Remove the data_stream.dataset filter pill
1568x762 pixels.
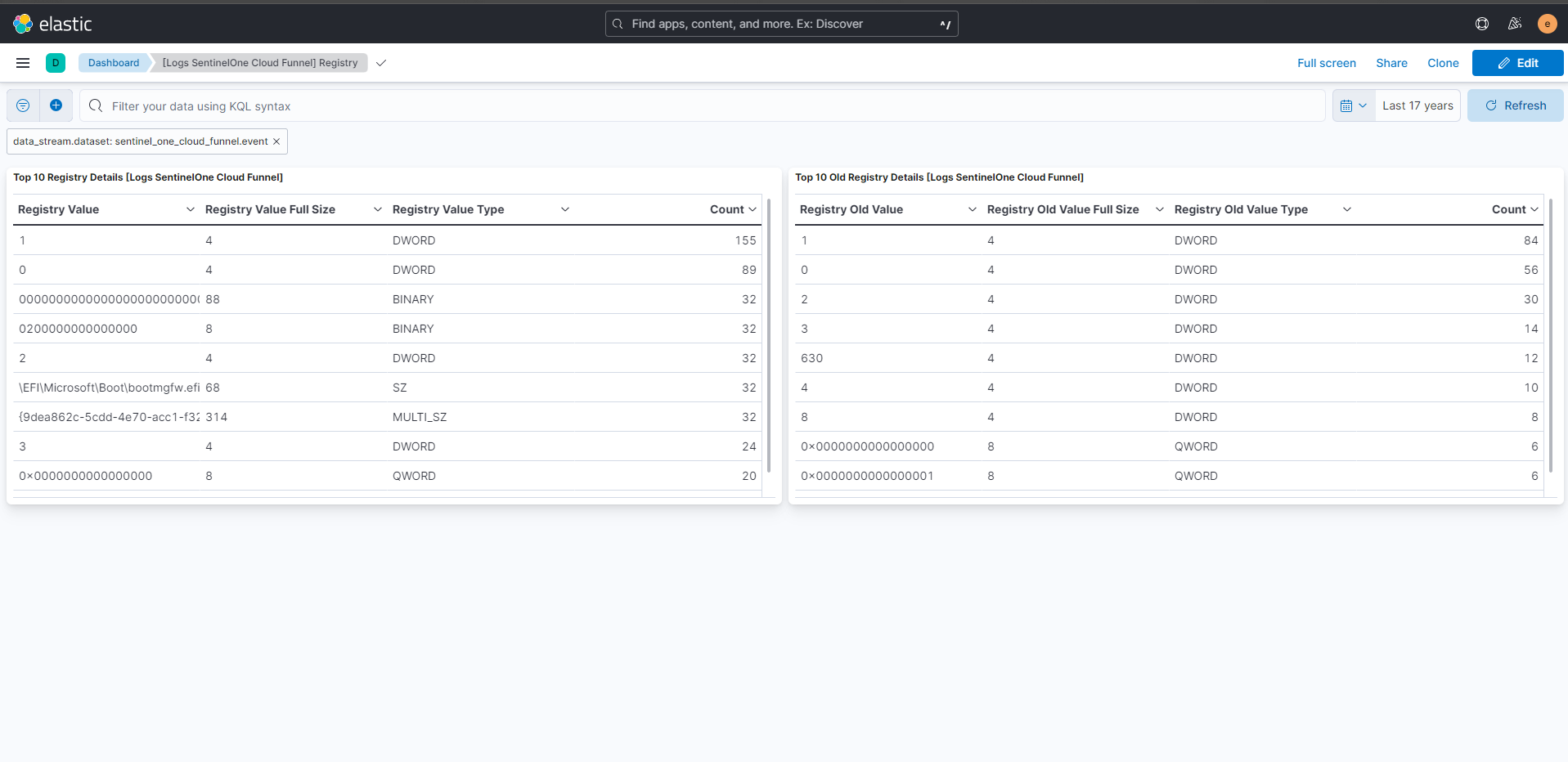(276, 141)
